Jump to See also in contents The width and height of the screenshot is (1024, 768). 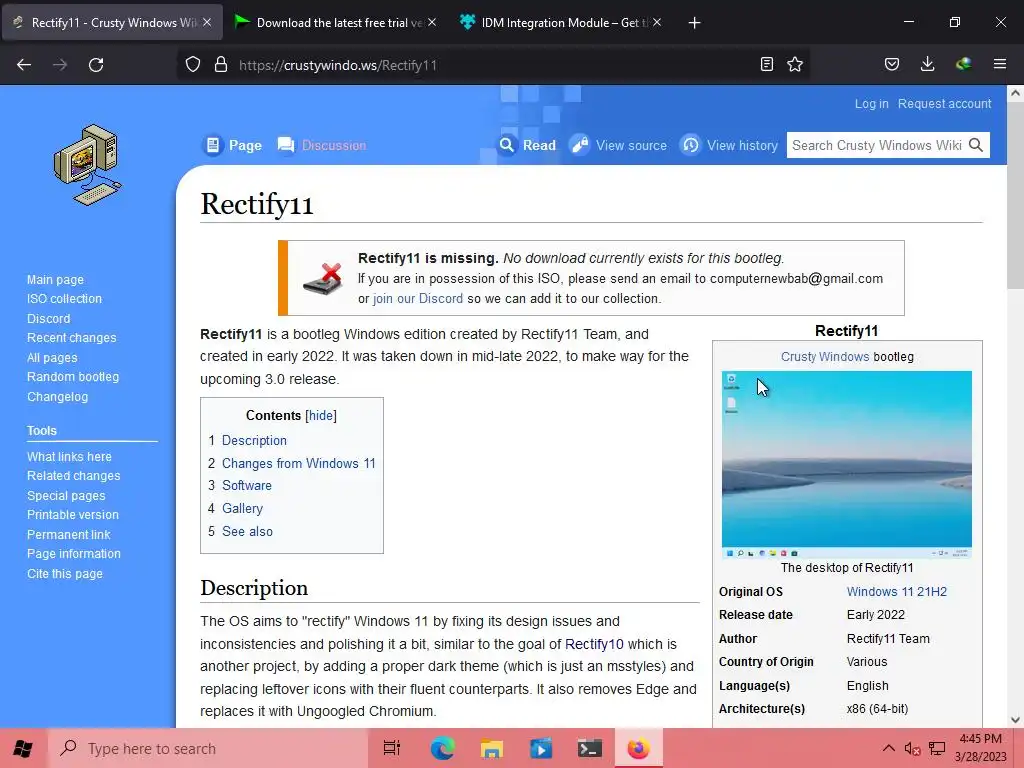248,532
